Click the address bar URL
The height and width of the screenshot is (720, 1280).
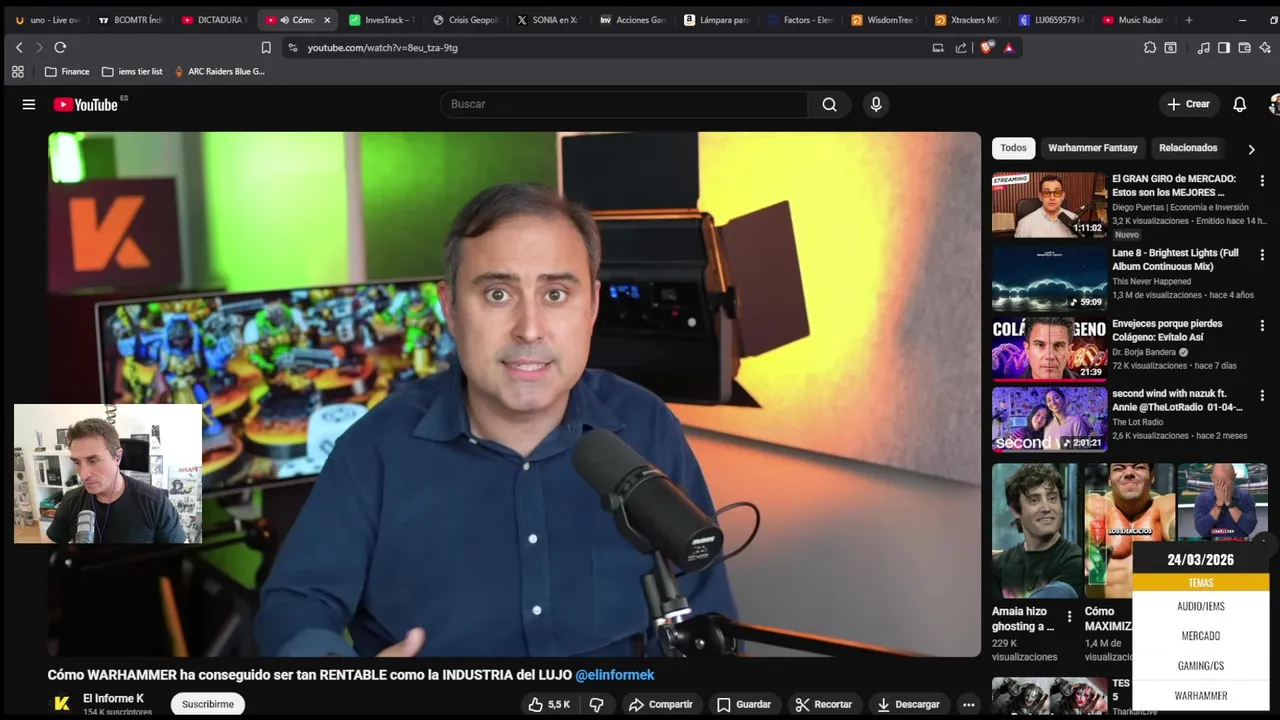click(x=383, y=47)
